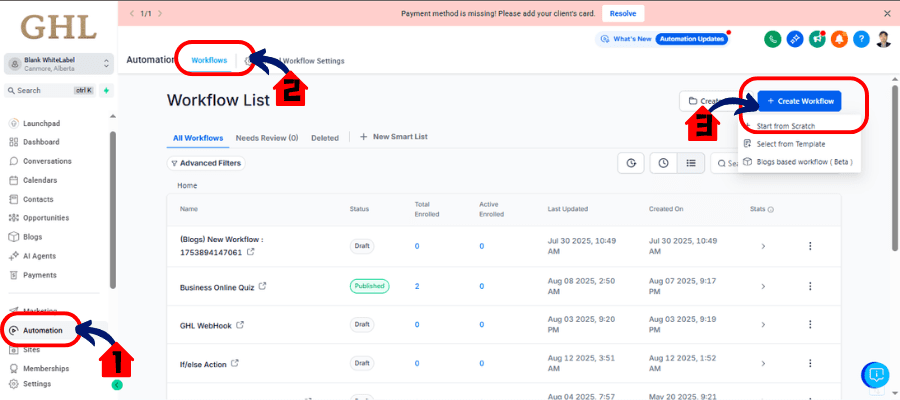This screenshot has width=900, height=400.
Task: Open the Business Online Quiz workflow
Action: [218, 286]
